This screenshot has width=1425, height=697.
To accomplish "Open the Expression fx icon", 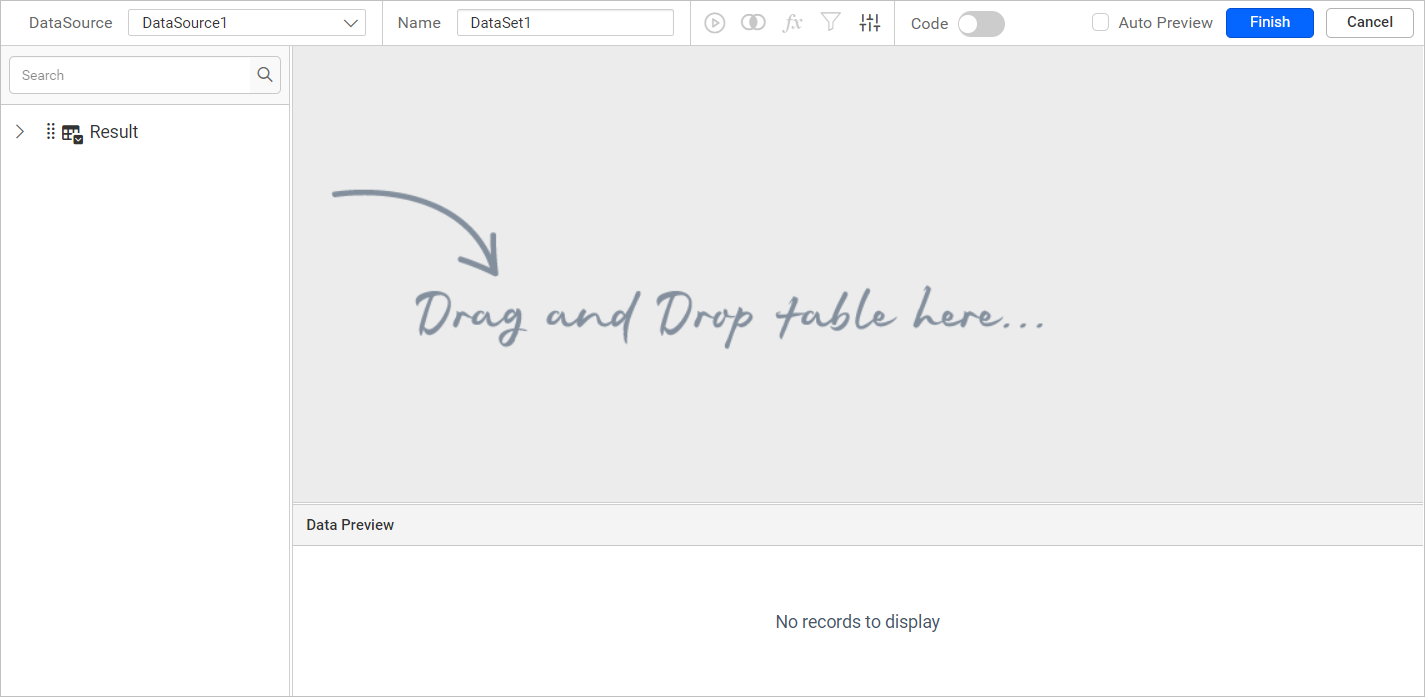I will (792, 23).
